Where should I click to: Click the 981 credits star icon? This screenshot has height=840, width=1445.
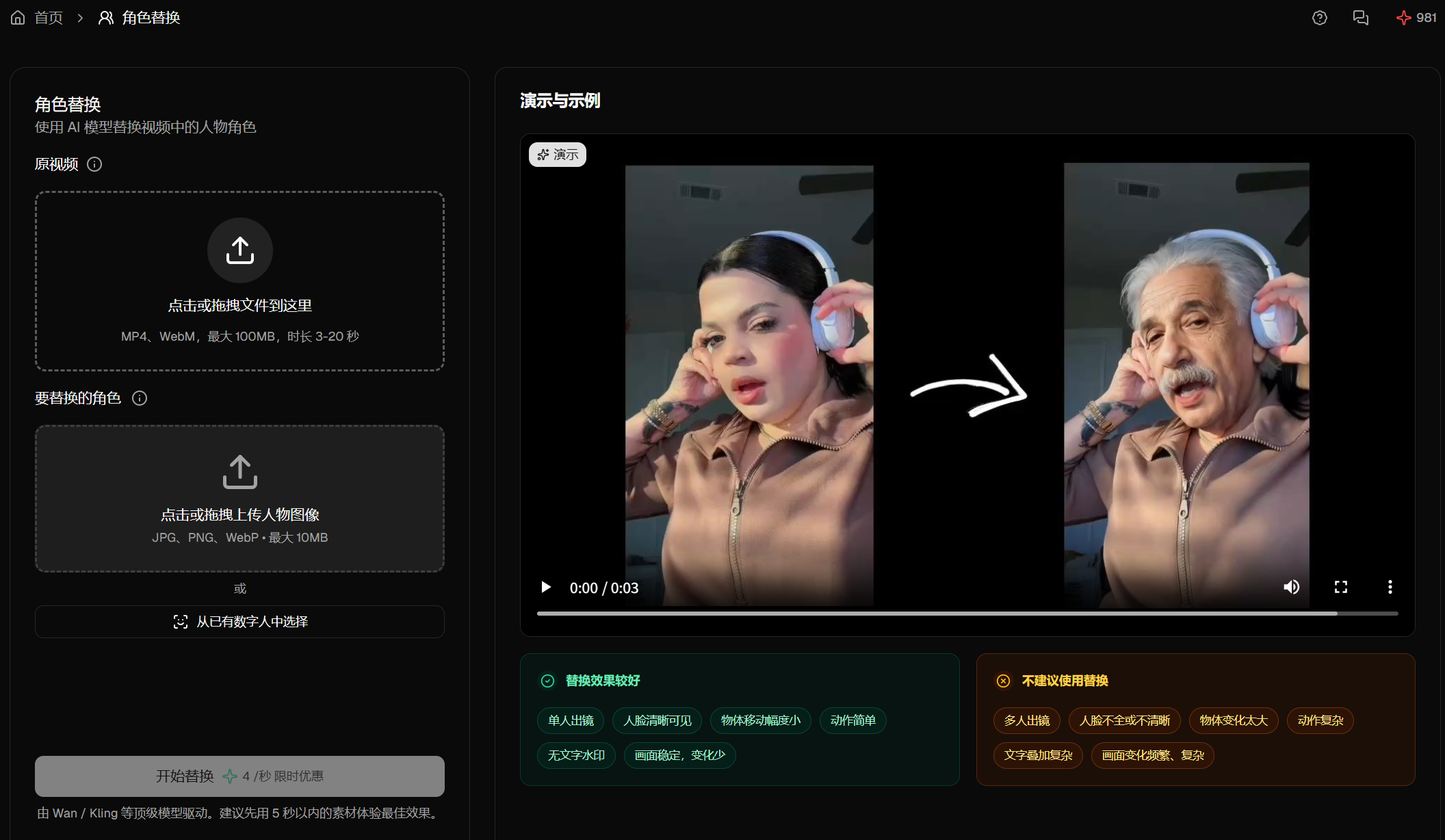point(1403,18)
